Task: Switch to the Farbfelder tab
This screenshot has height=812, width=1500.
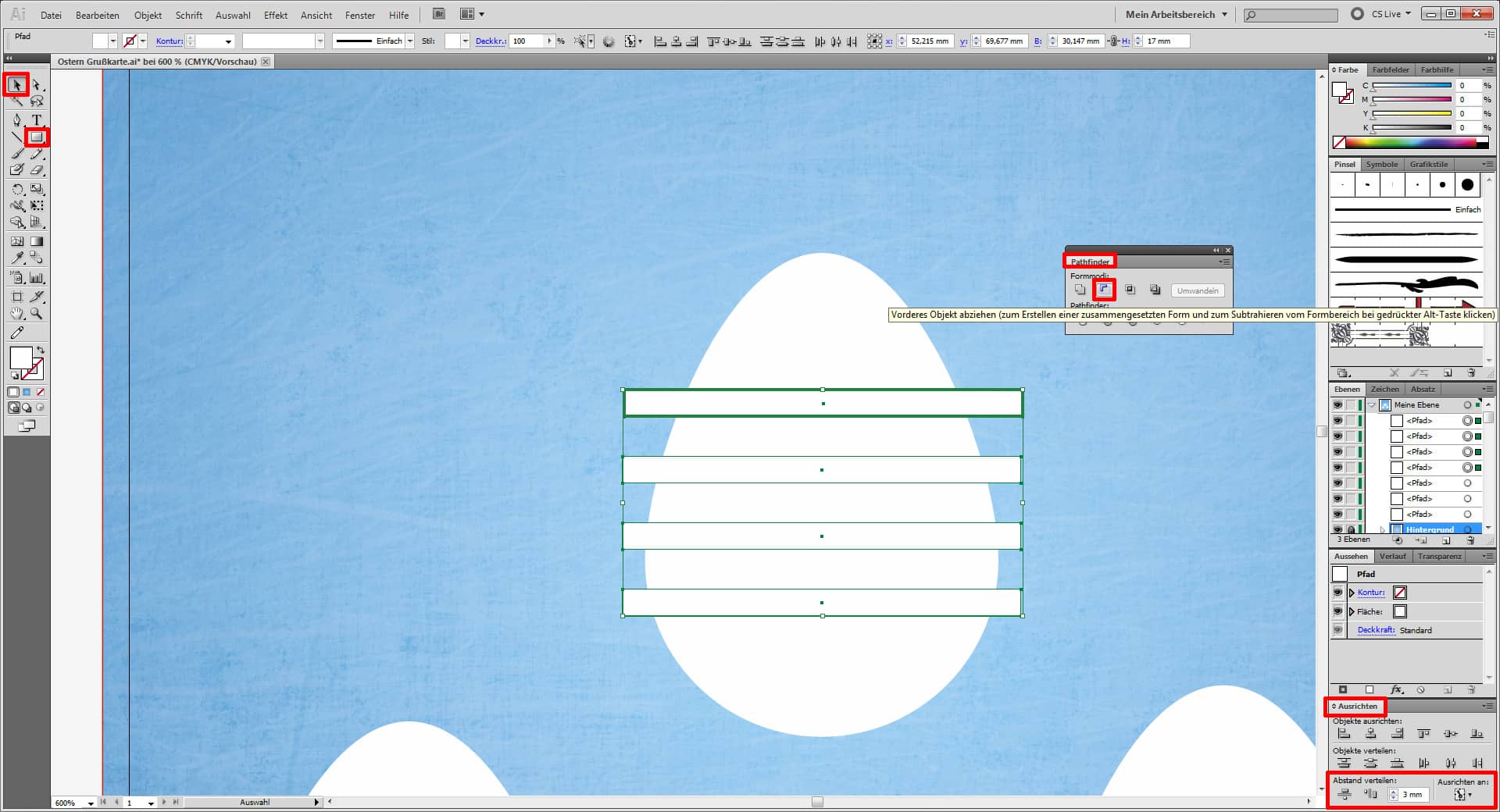Action: (1391, 70)
